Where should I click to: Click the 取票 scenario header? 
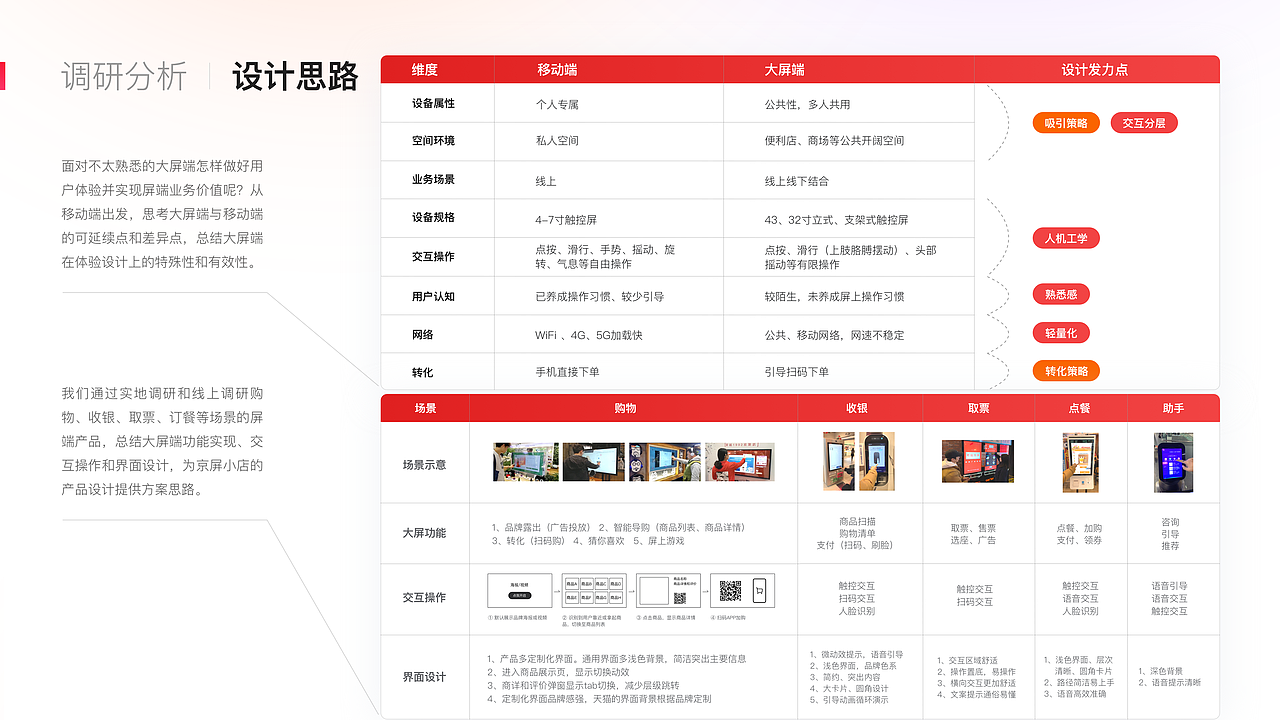978,409
